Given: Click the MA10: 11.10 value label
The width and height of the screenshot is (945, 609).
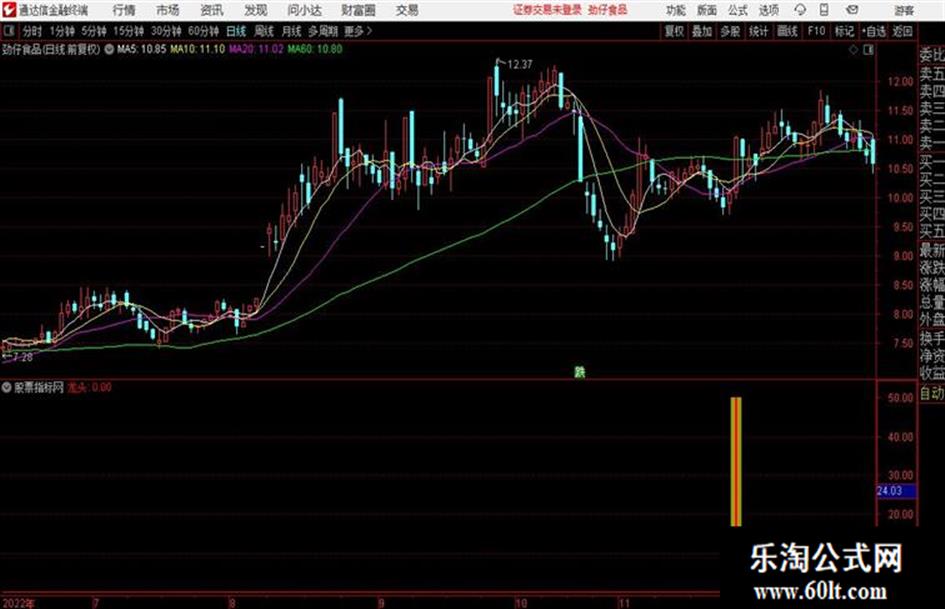Looking at the screenshot, I should point(198,49).
